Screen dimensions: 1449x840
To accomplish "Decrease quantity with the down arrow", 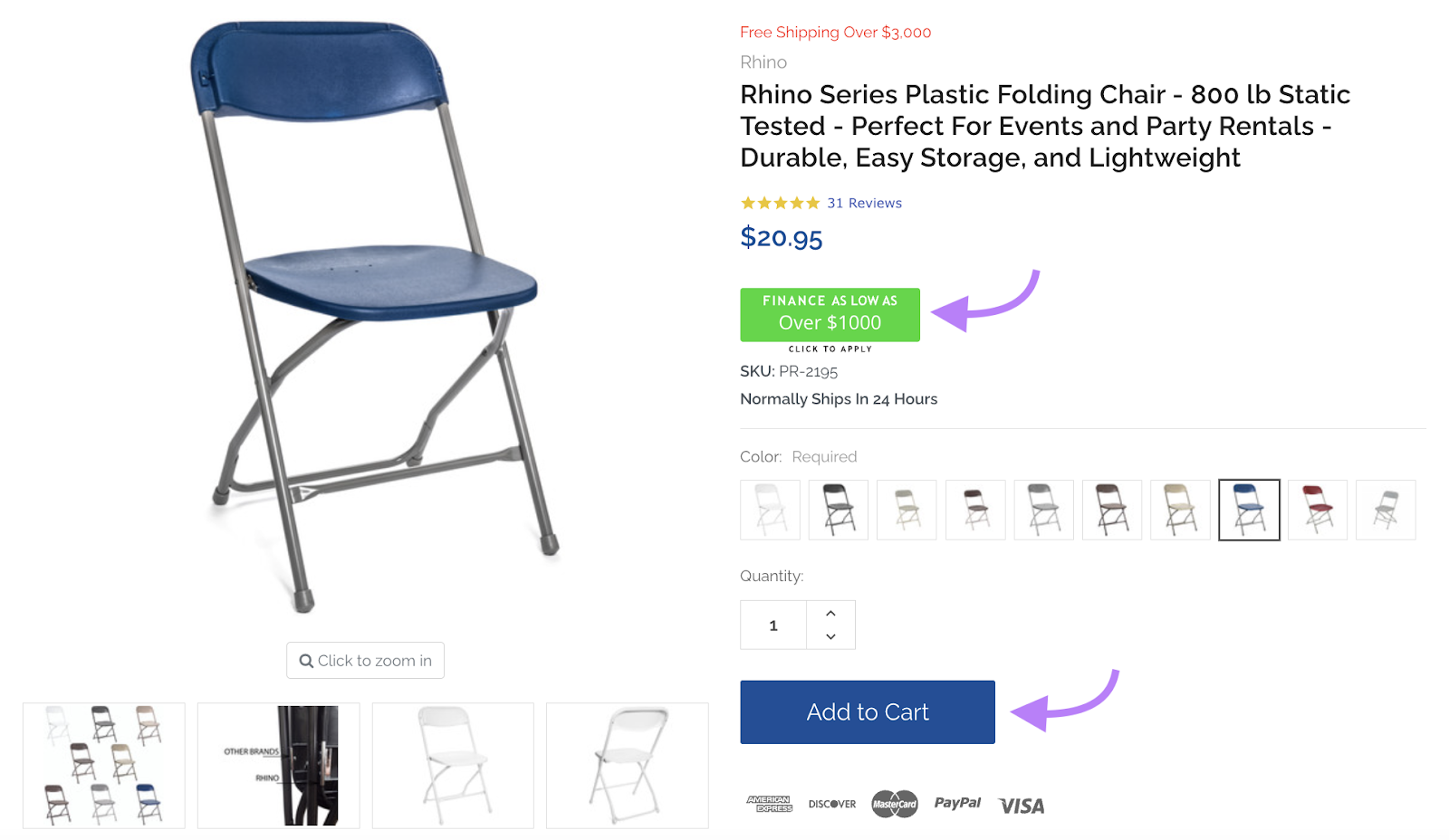I will [x=830, y=635].
